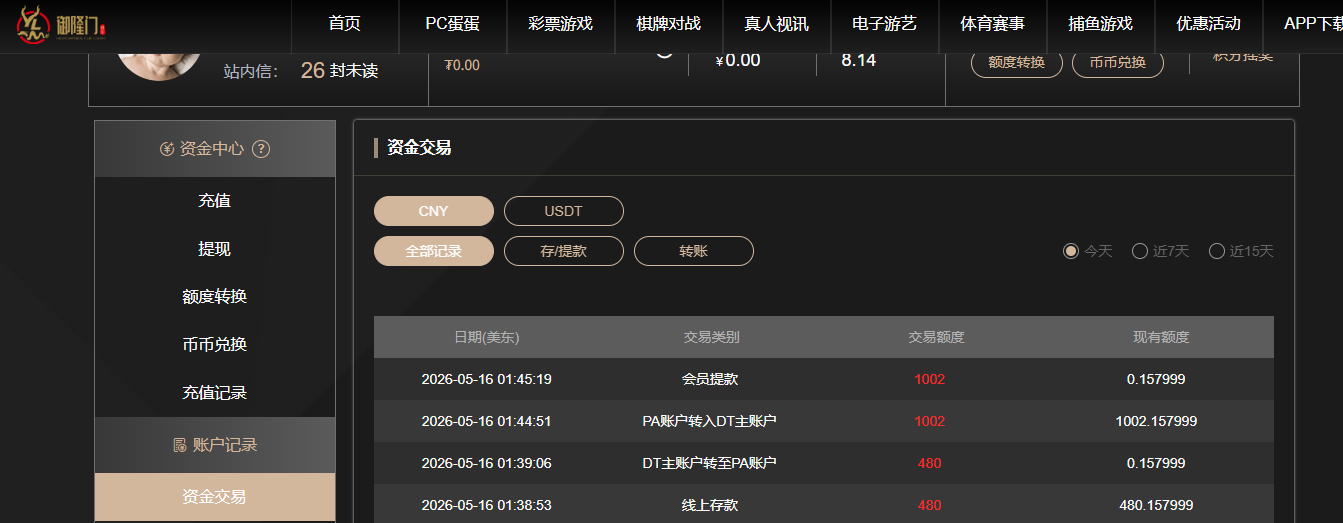Image resolution: width=1343 pixels, height=523 pixels.
Task: Filter by 存/提款 records
Action: pos(564,251)
